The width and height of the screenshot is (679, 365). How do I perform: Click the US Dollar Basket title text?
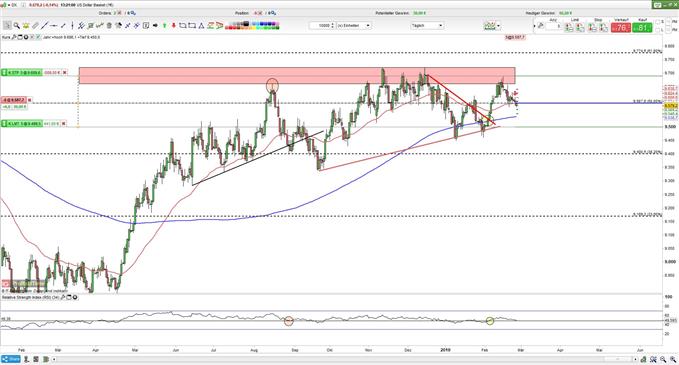(x=96, y=5)
